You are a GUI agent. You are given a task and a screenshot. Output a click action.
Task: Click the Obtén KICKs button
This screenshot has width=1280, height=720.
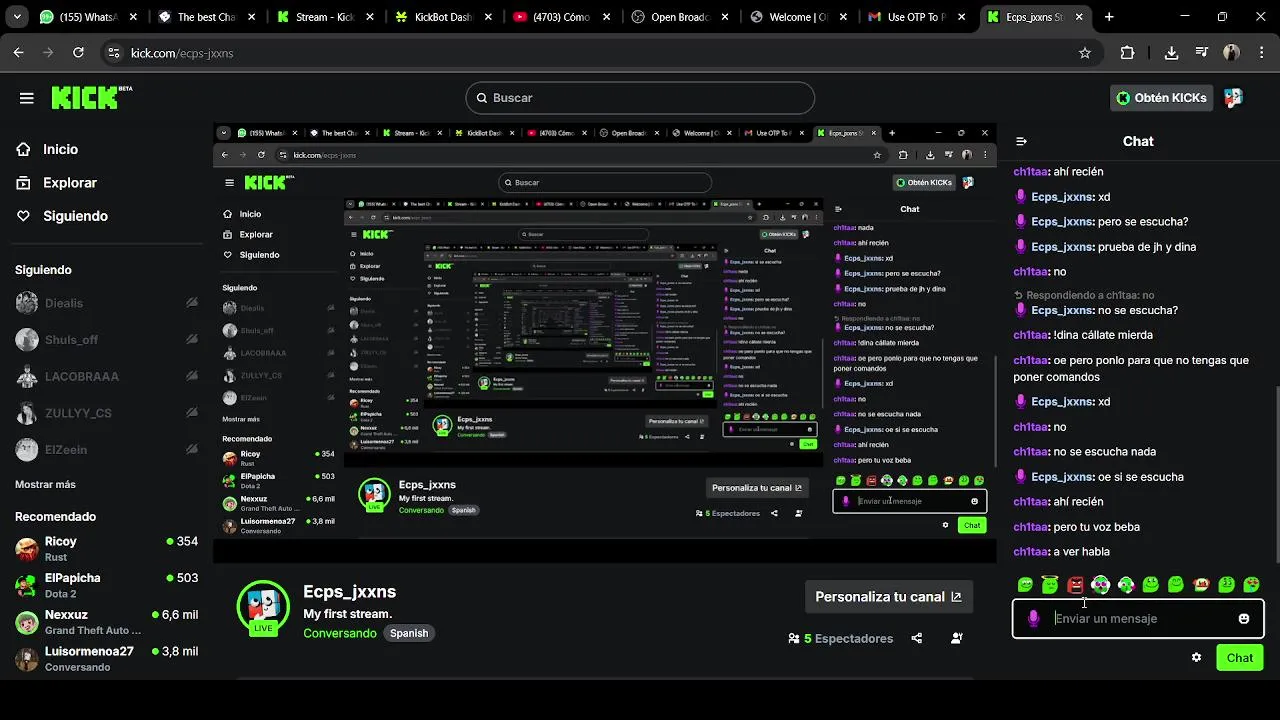tap(1162, 98)
